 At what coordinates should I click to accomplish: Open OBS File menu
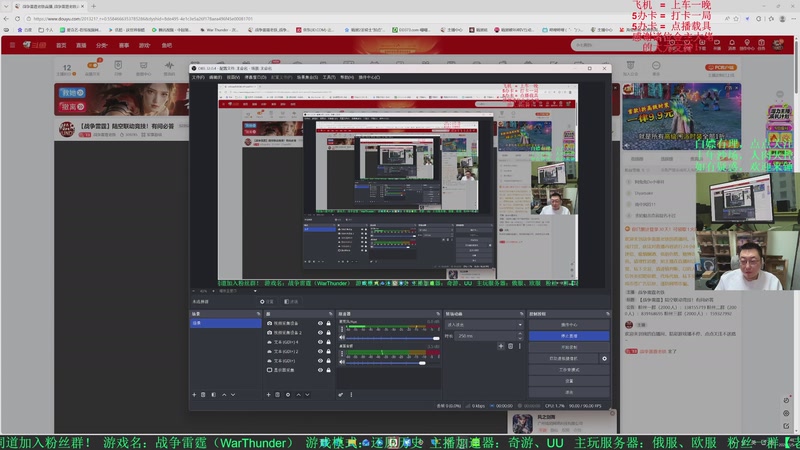(x=198, y=78)
